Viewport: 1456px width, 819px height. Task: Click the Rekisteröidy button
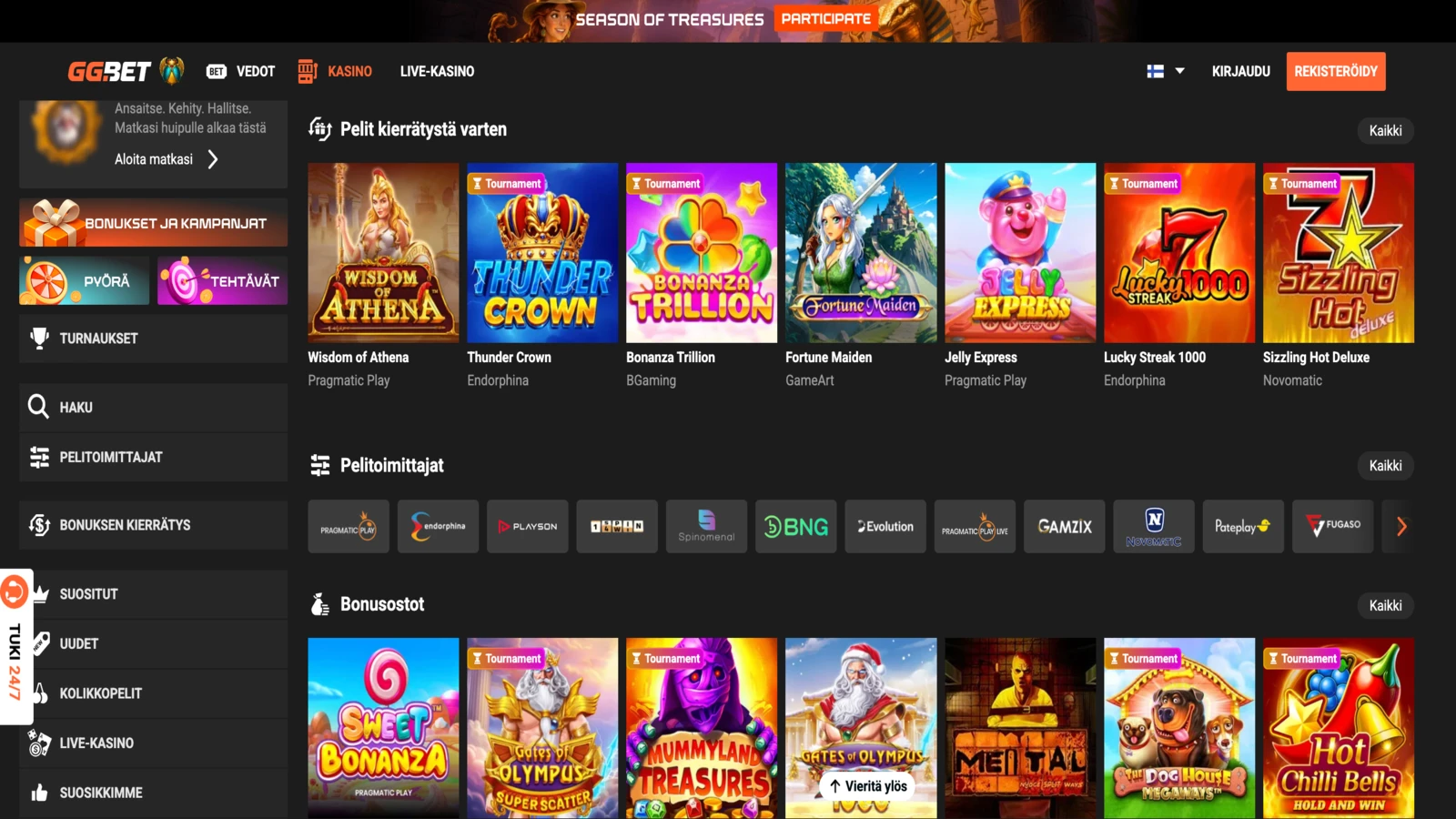pos(1336,71)
